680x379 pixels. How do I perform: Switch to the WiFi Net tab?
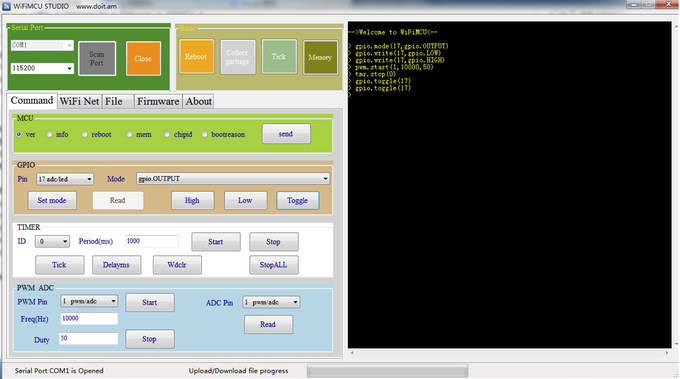pyautogui.click(x=79, y=101)
